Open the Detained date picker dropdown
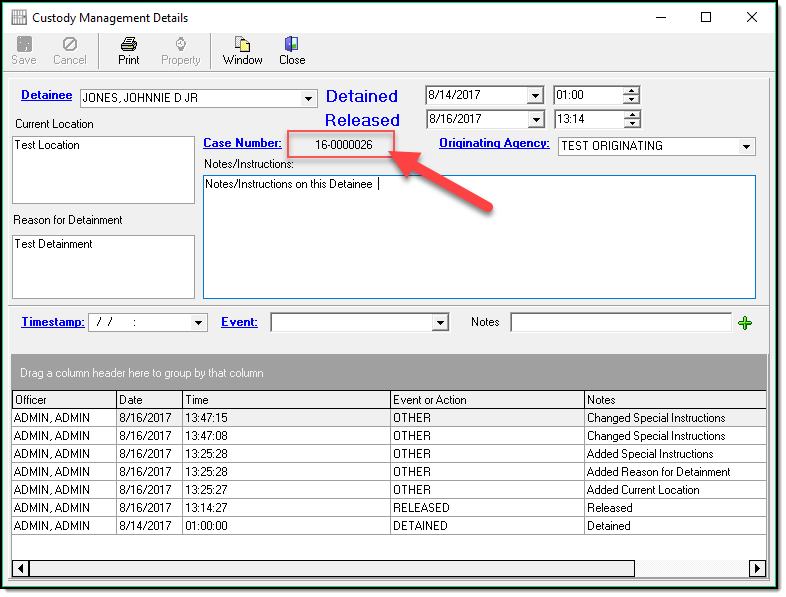Image resolution: width=786 pixels, height=597 pixels. point(535,96)
